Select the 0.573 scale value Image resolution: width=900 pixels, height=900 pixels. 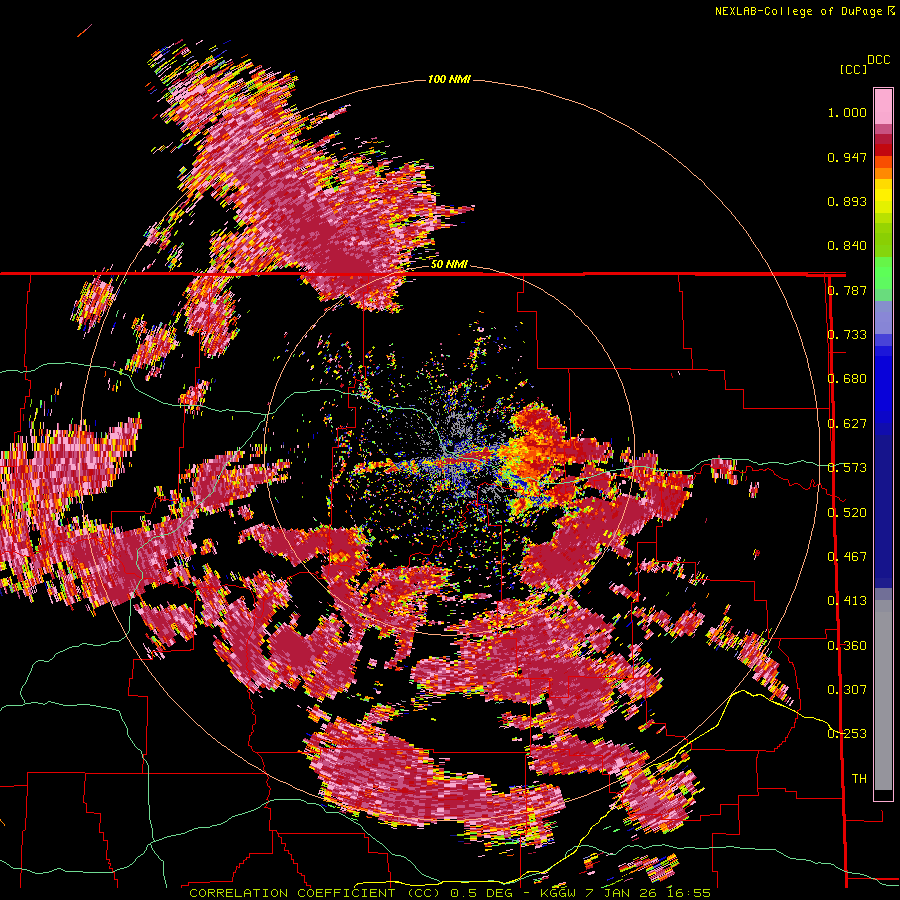tap(847, 468)
